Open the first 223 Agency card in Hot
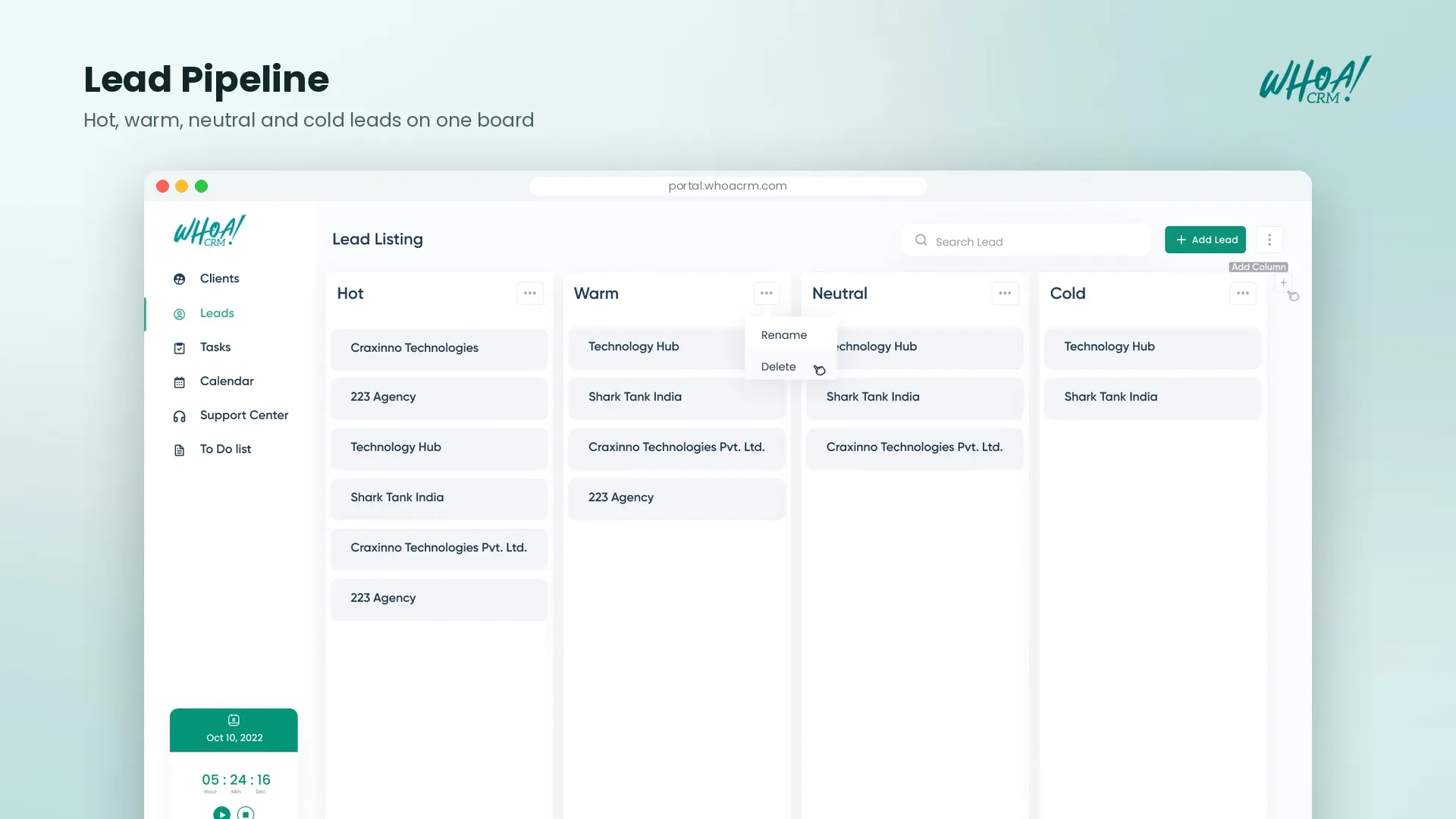 pos(439,397)
